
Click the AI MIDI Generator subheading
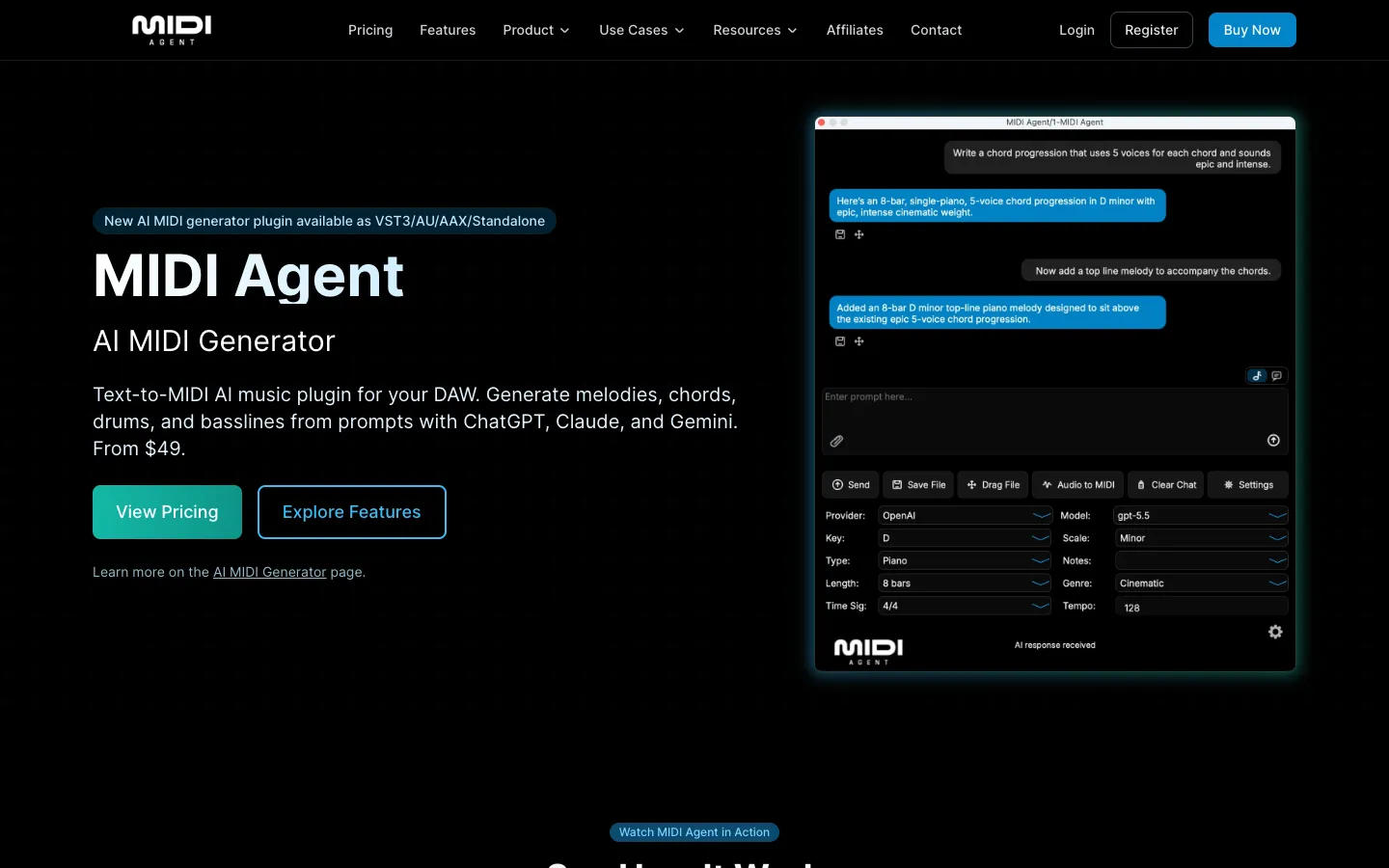pos(214,341)
